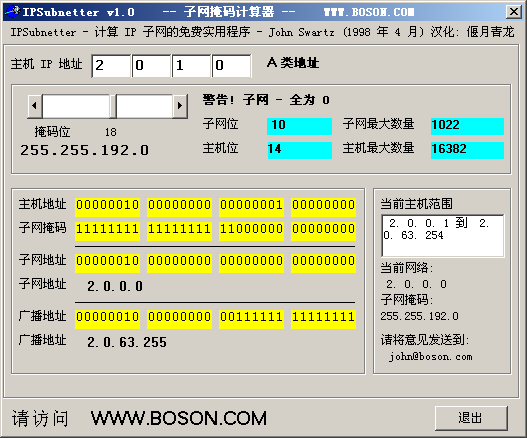Click the second IP octet field

[151, 66]
